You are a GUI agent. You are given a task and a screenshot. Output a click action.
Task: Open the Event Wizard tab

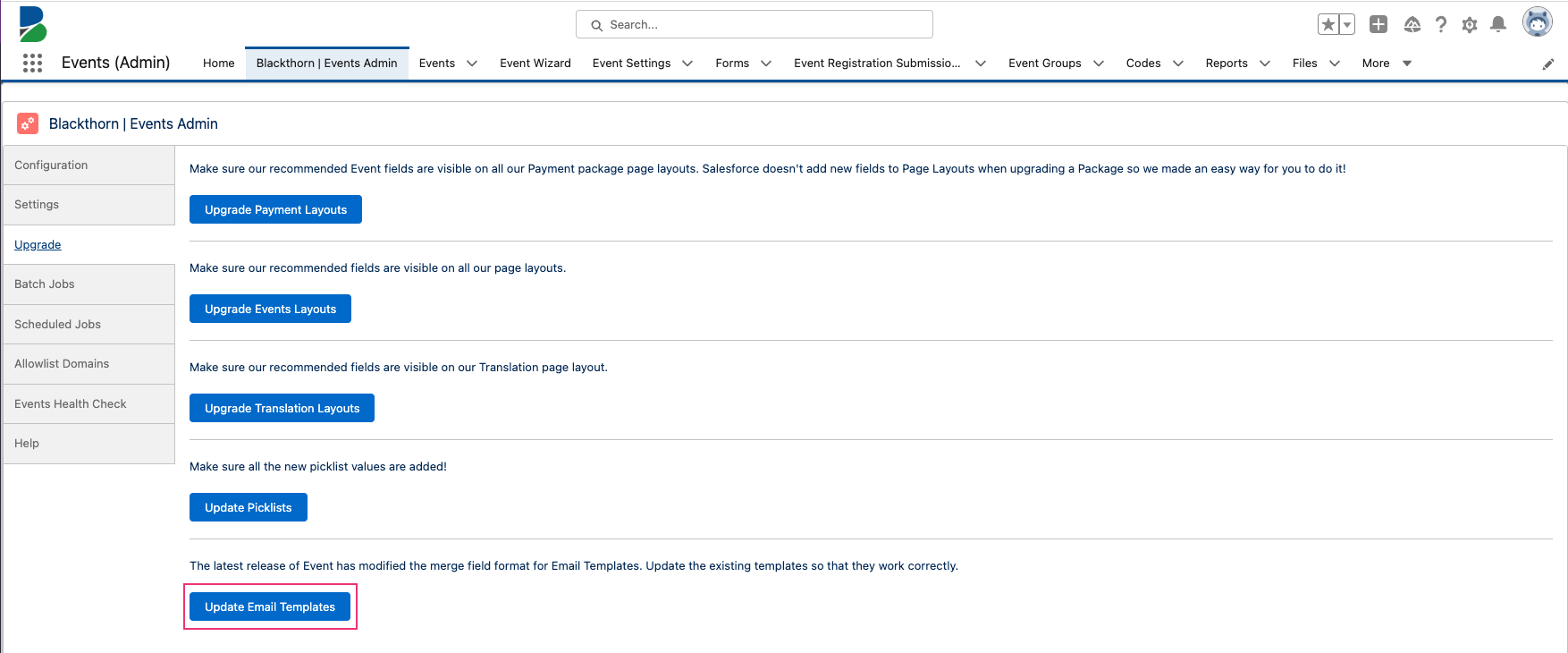[x=535, y=64]
